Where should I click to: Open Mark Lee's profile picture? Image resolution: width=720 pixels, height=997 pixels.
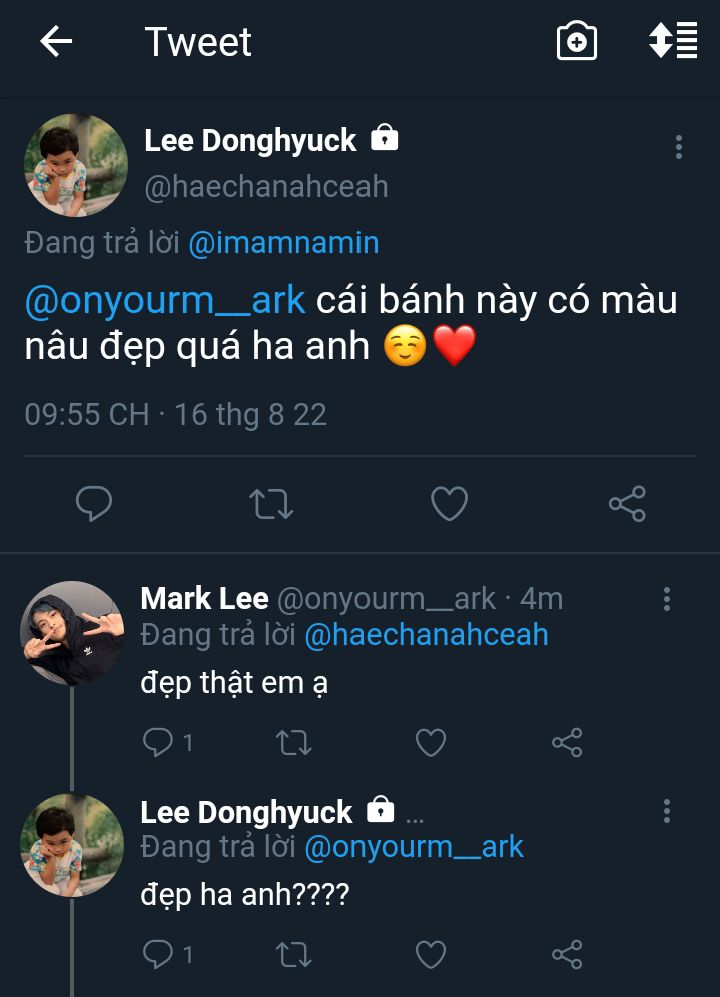72,633
